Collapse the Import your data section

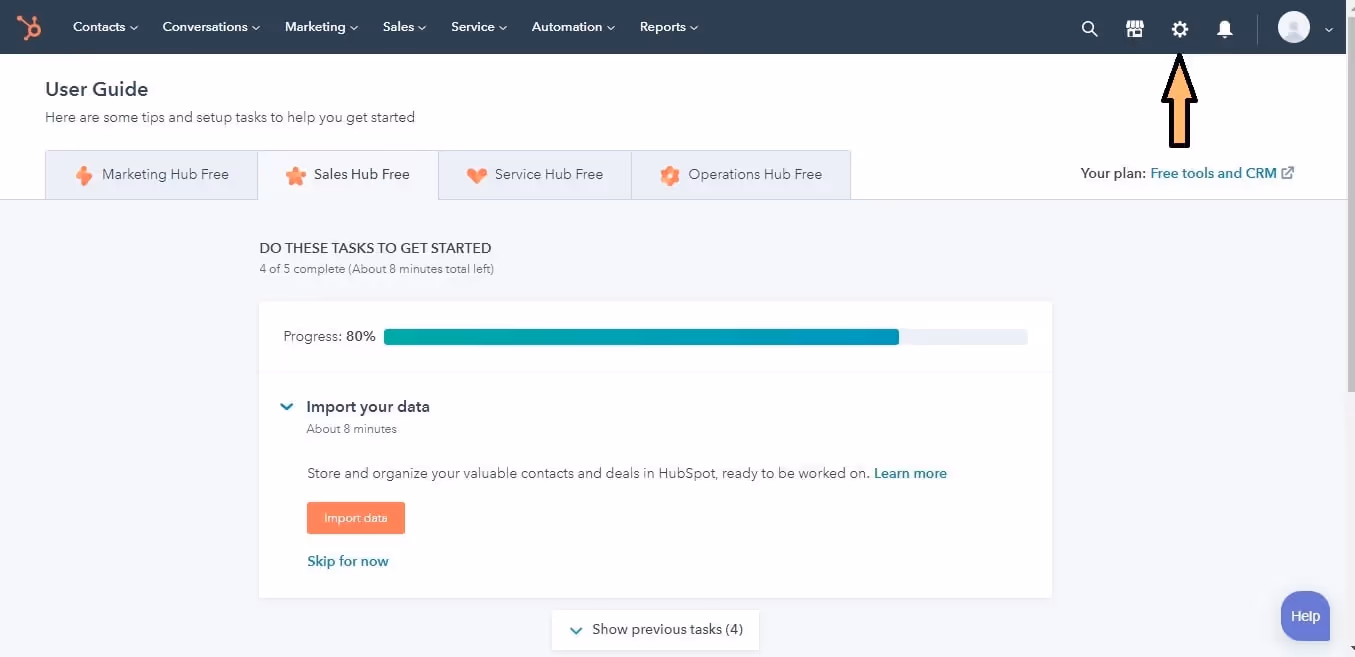click(287, 406)
